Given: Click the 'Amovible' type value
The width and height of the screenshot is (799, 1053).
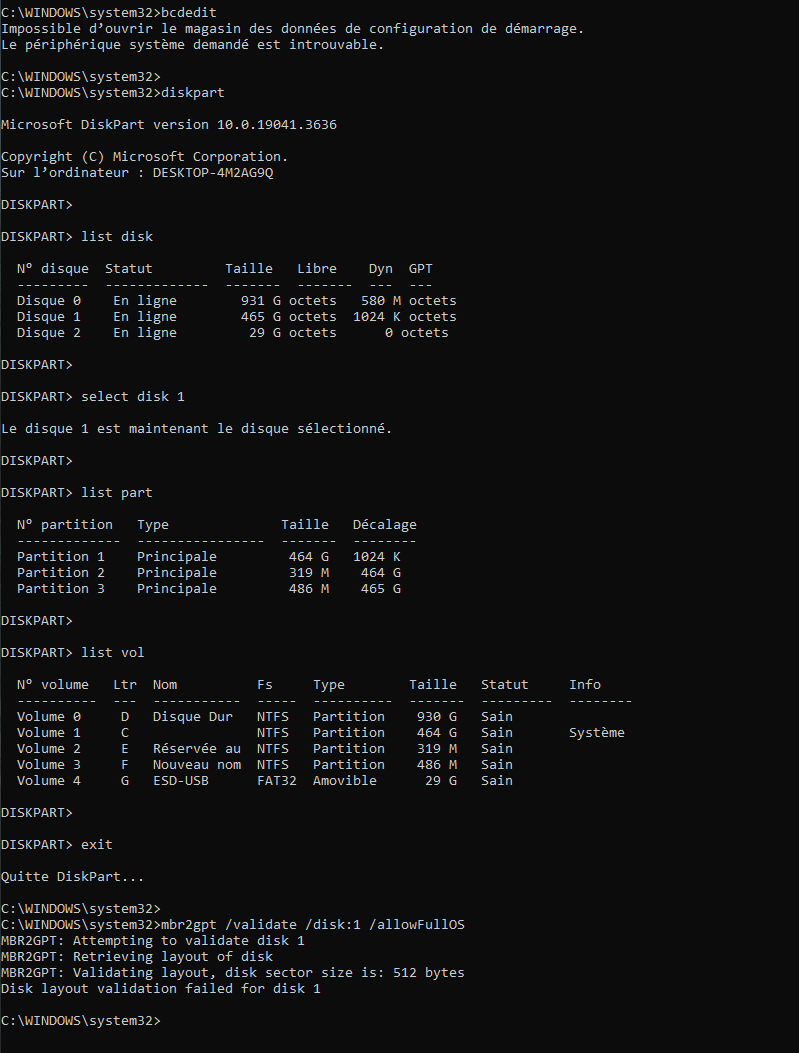Looking at the screenshot, I should coord(344,781).
